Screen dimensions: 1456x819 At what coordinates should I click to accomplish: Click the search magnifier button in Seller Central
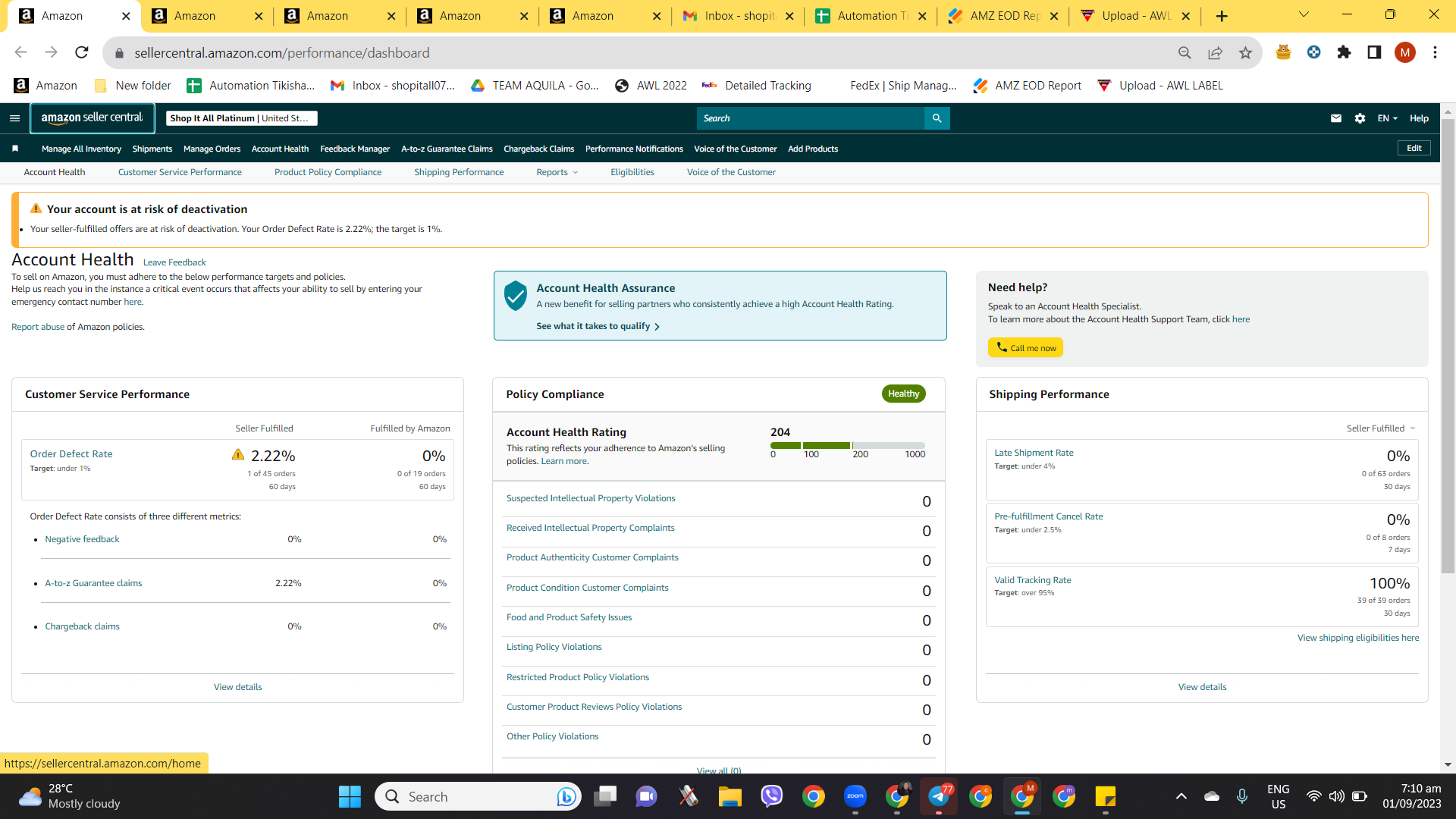[937, 118]
